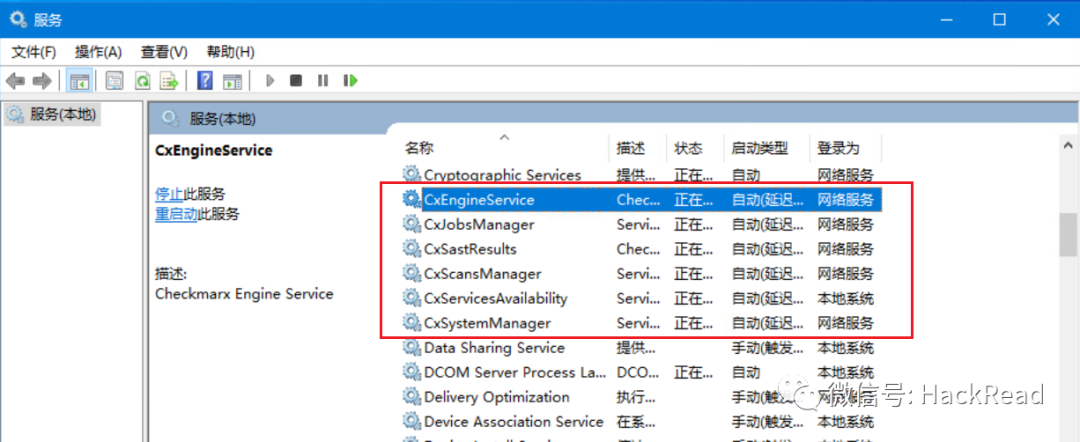Toggle the show/hide console tree icon
This screenshot has height=442, width=1080.
click(79, 81)
